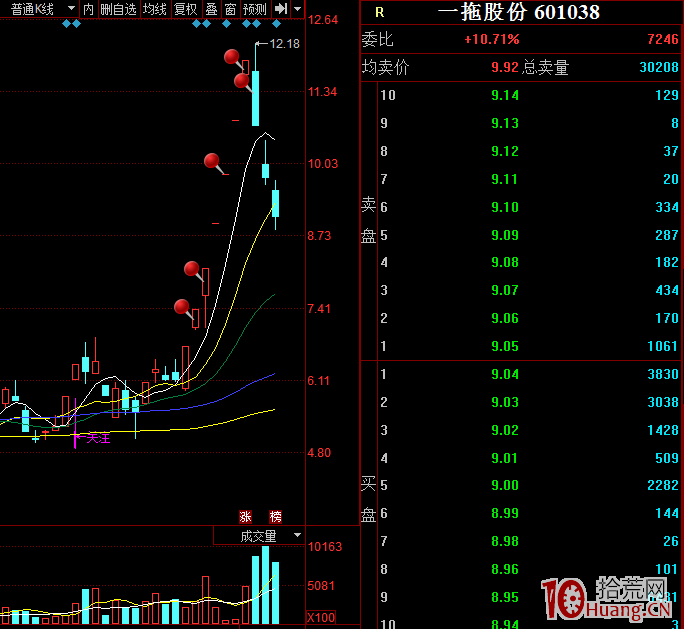
Task: Select buy level 3 price 9.02
Action: [505, 430]
